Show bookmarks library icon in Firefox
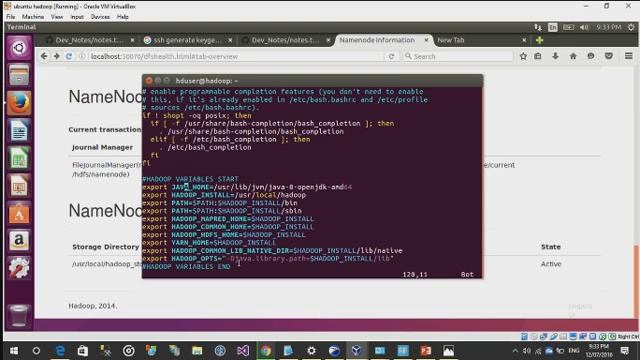 [538, 56]
